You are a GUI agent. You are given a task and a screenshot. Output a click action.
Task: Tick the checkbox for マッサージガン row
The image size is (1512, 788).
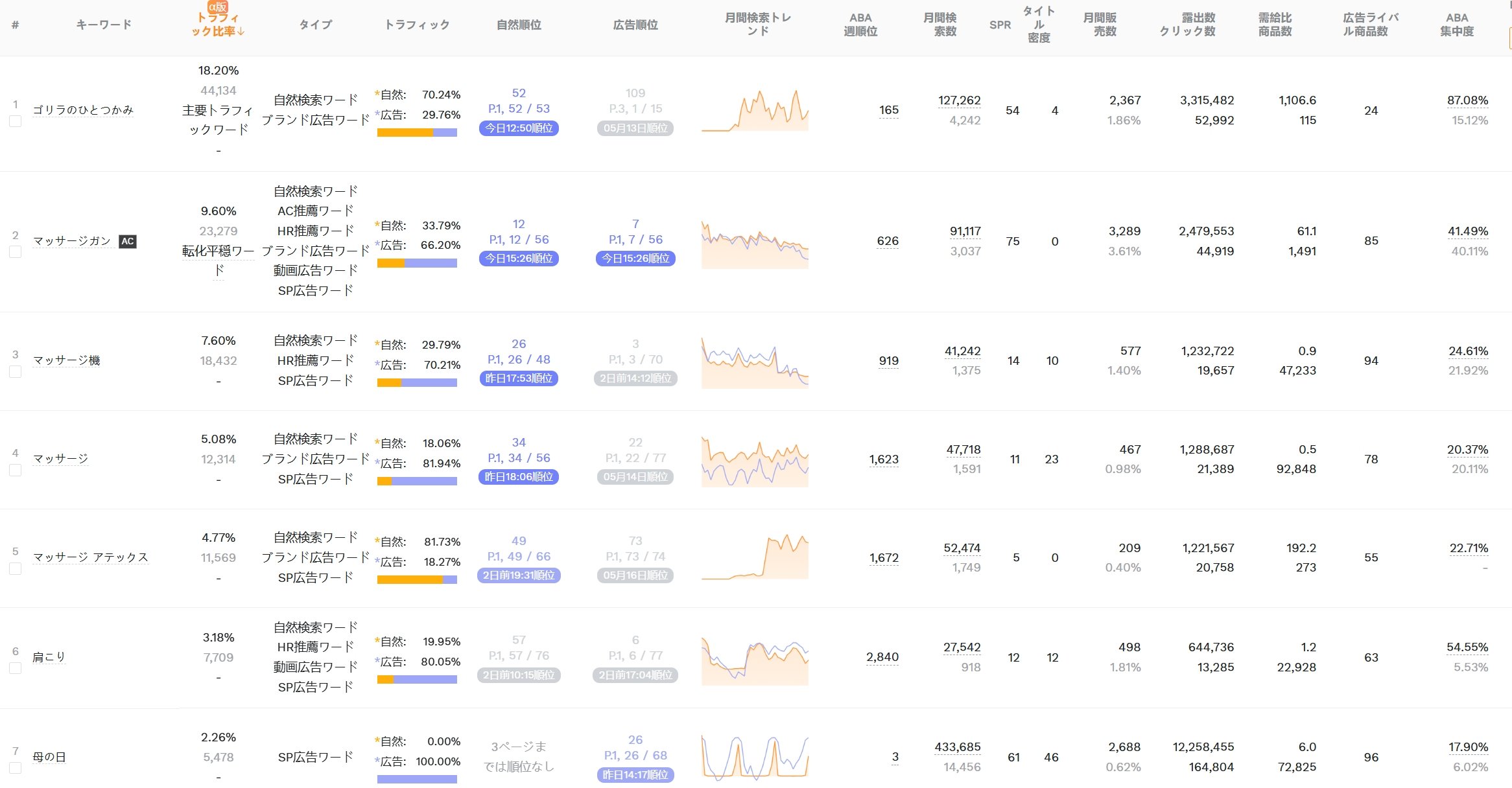click(16, 251)
